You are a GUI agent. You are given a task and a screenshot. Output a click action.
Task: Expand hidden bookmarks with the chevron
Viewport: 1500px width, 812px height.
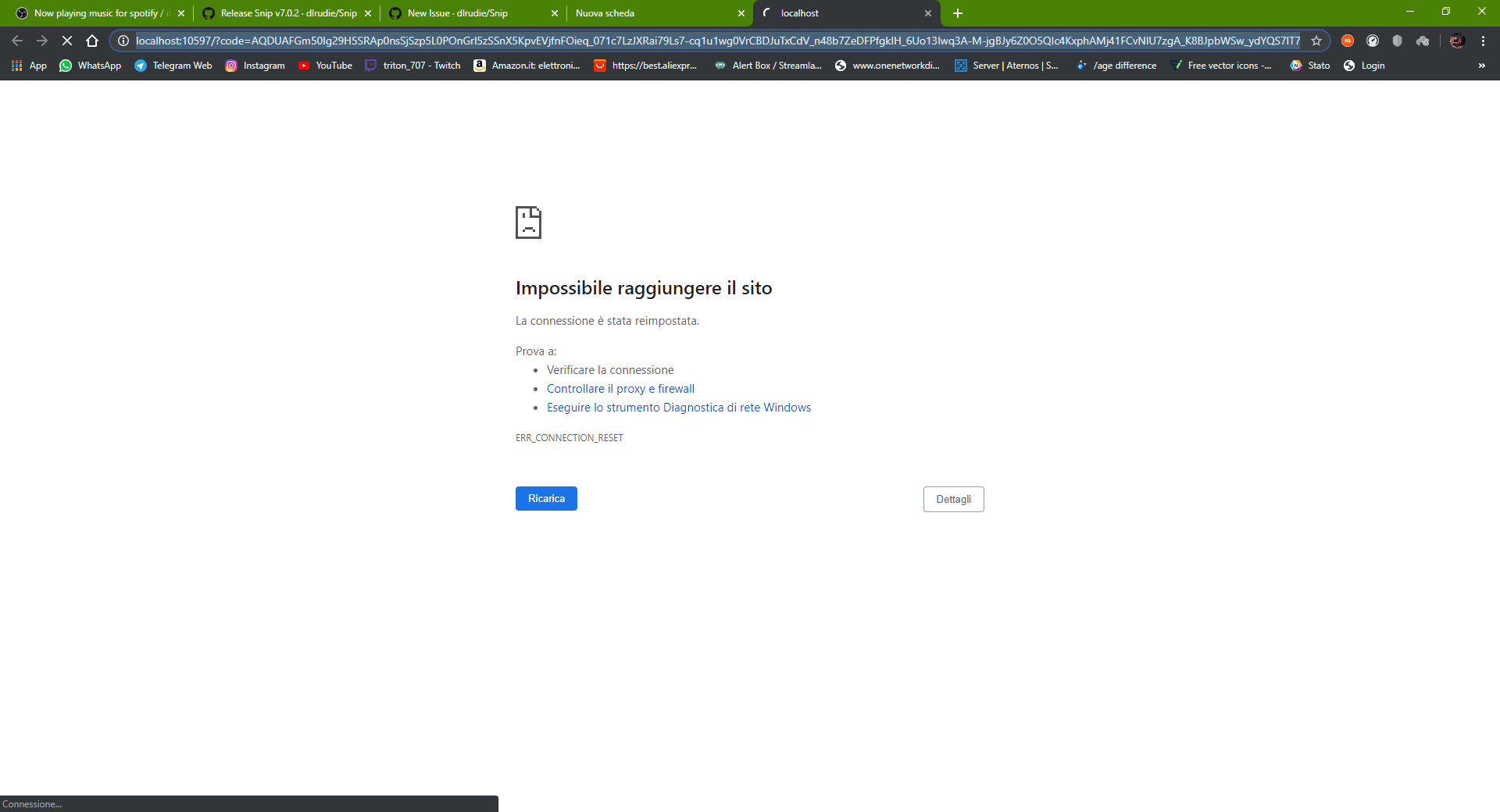pos(1482,66)
